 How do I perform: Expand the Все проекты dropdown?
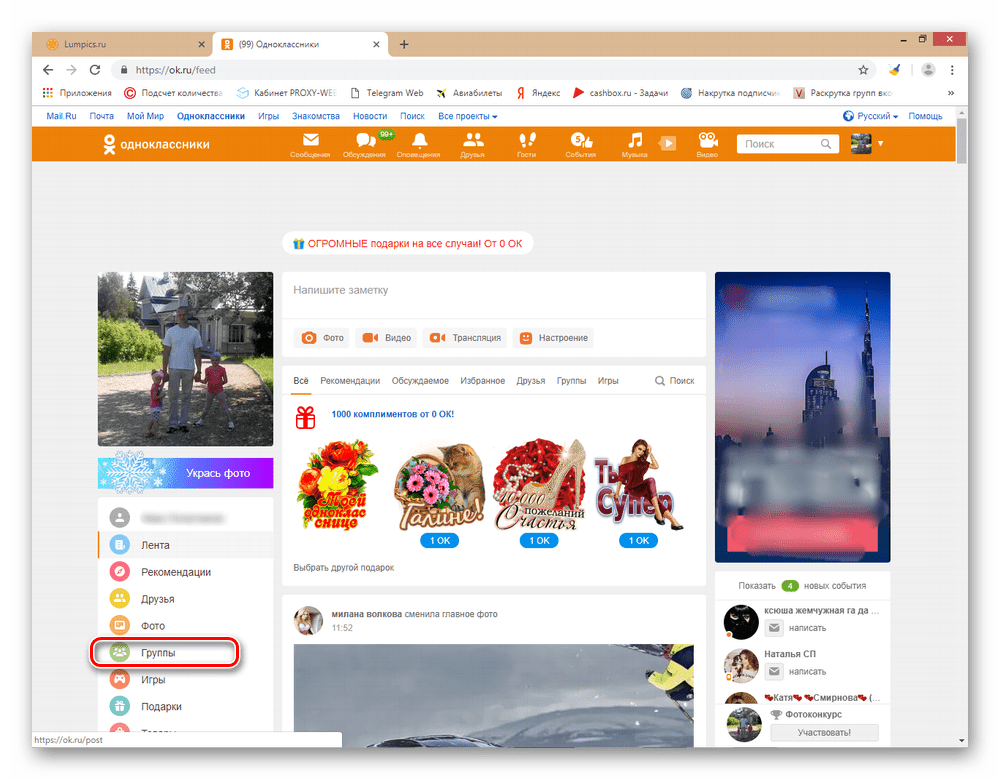(467, 116)
